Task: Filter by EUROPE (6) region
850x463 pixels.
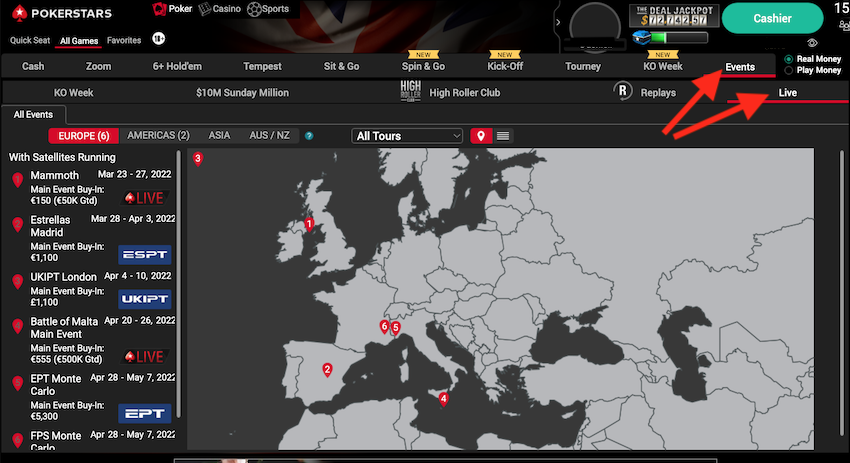Action: [83, 136]
